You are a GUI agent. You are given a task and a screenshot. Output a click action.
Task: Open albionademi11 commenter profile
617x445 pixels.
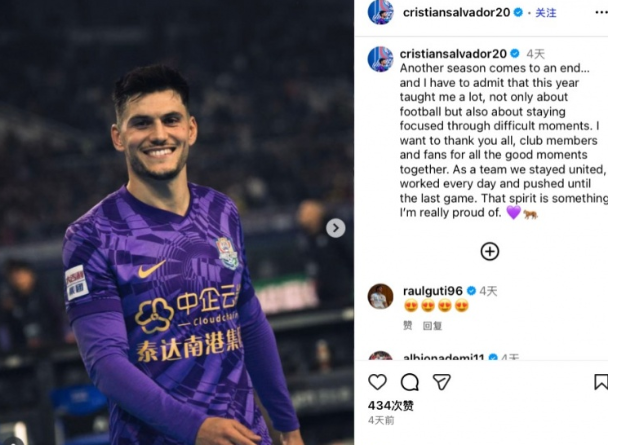[443, 357]
